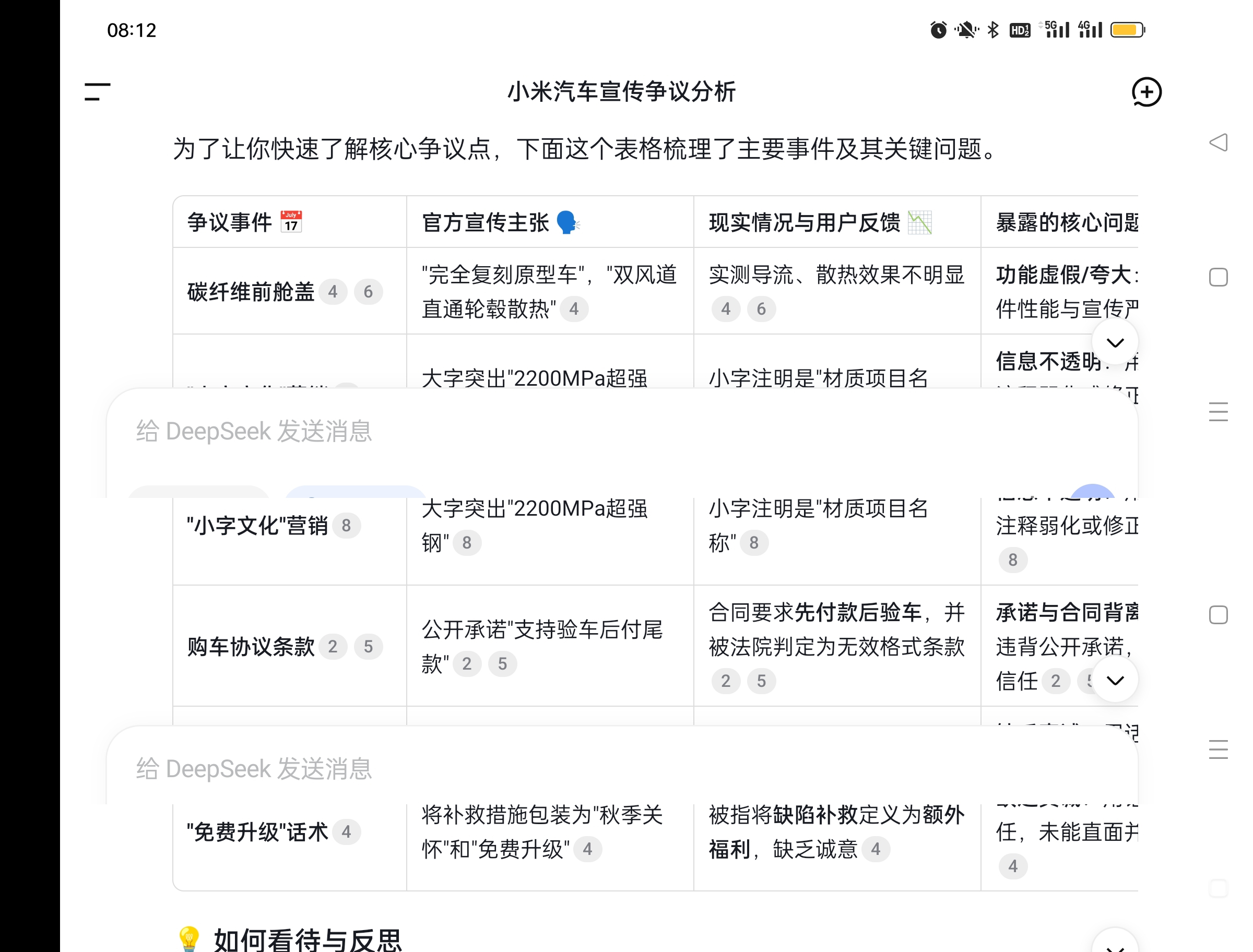
Task: Open citation 6 next to 碳纤维前舱盖
Action: click(369, 292)
